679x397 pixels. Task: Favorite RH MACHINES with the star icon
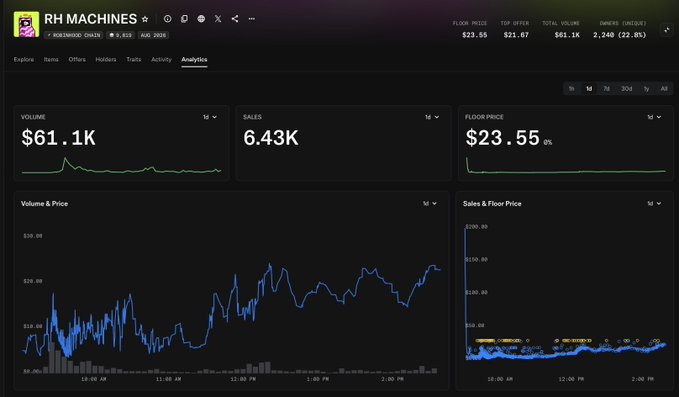[145, 19]
